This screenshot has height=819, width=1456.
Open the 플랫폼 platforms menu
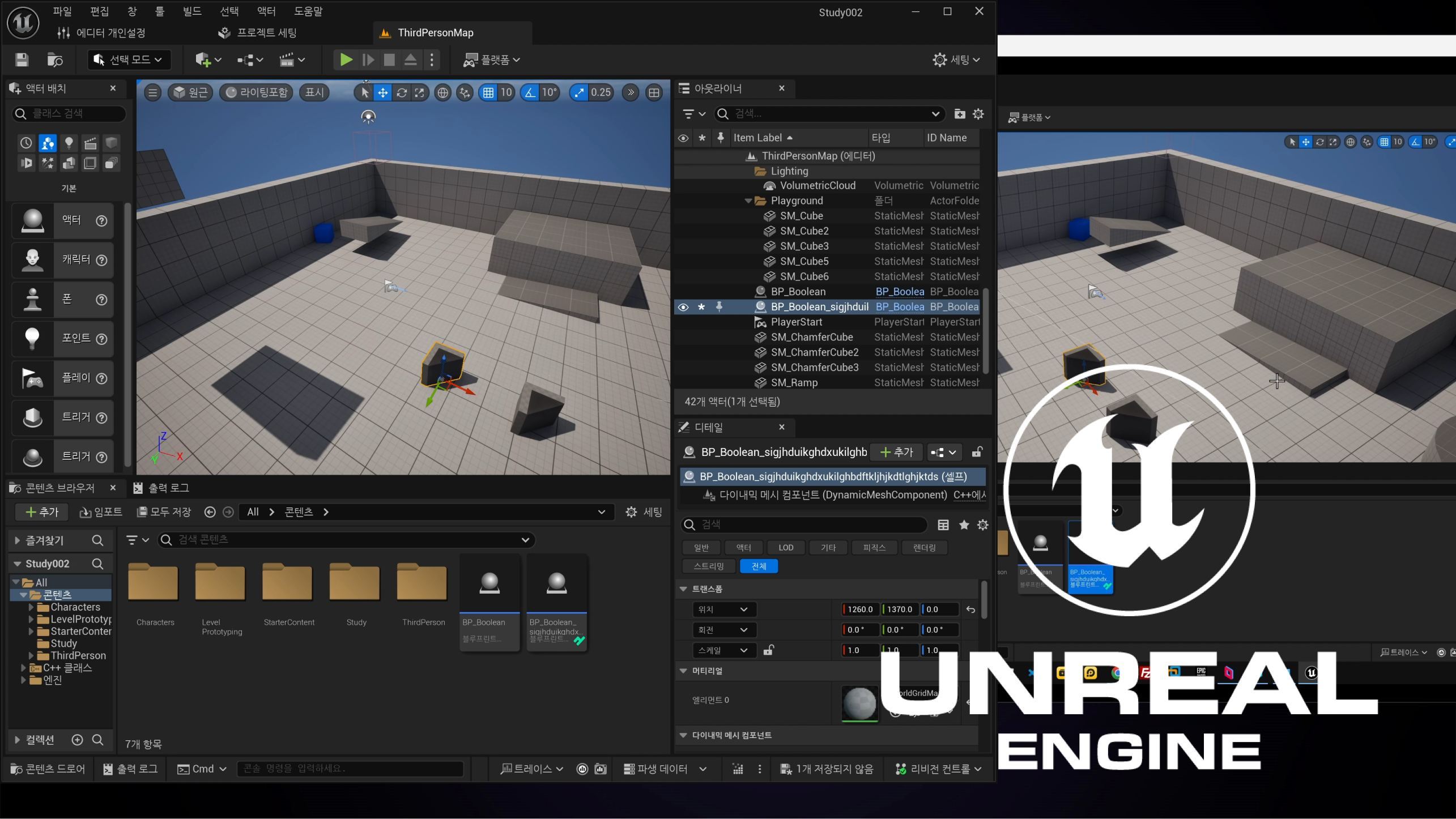pyautogui.click(x=492, y=59)
